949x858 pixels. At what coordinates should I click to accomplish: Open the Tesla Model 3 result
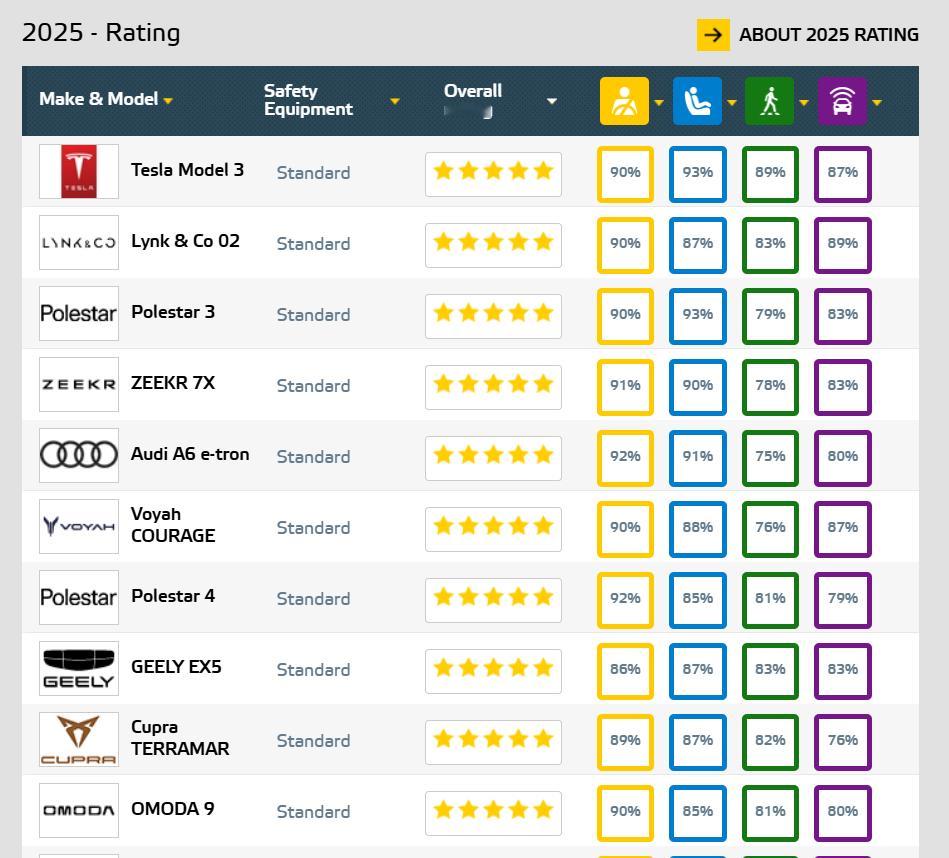click(188, 170)
